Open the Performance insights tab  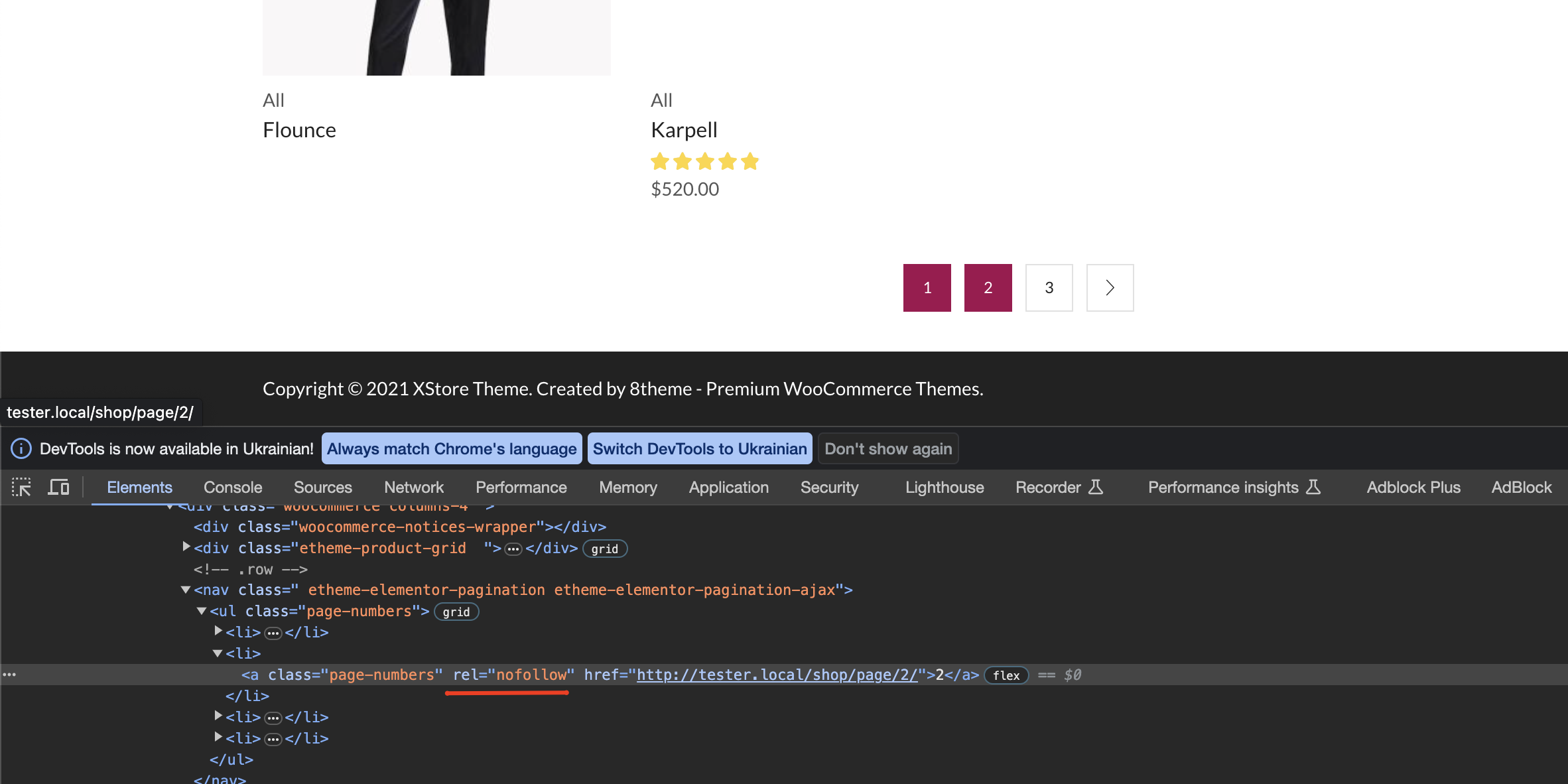1234,488
